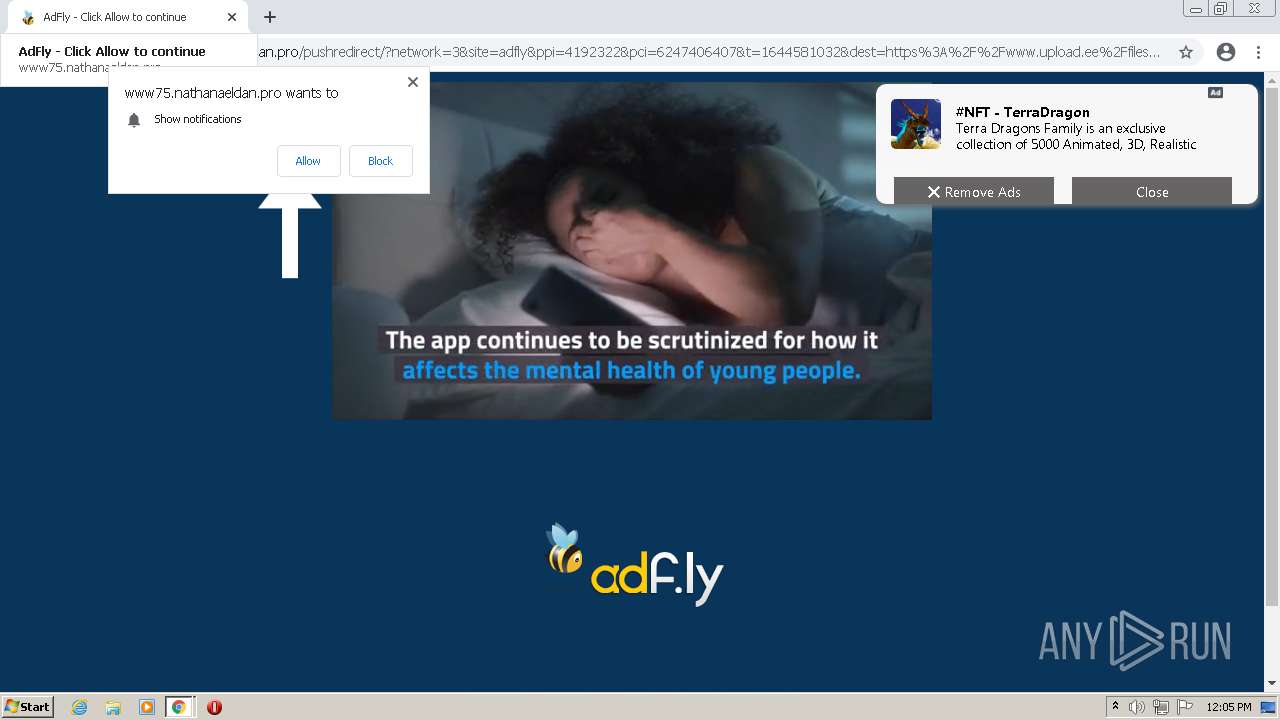1280x720 pixels.
Task: Bookmark this page with the star icon
Action: click(1186, 52)
